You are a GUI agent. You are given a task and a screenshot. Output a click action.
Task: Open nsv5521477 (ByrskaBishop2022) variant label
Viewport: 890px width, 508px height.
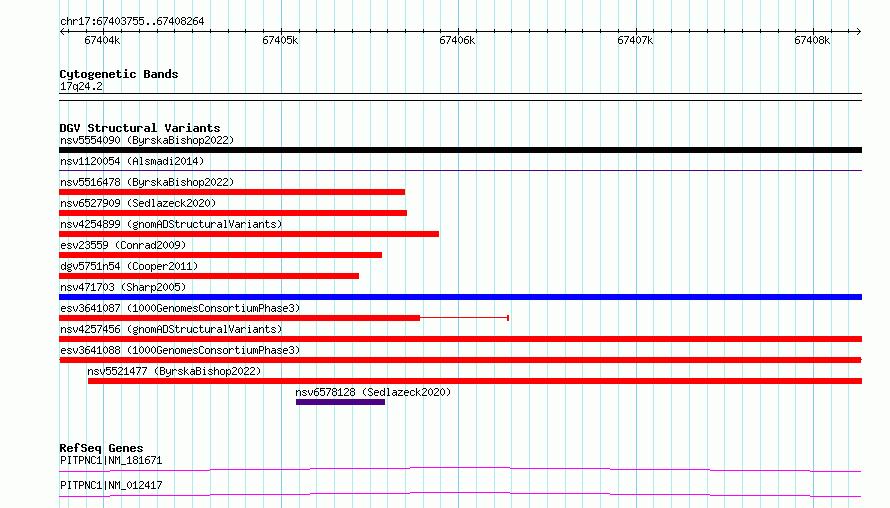174,371
